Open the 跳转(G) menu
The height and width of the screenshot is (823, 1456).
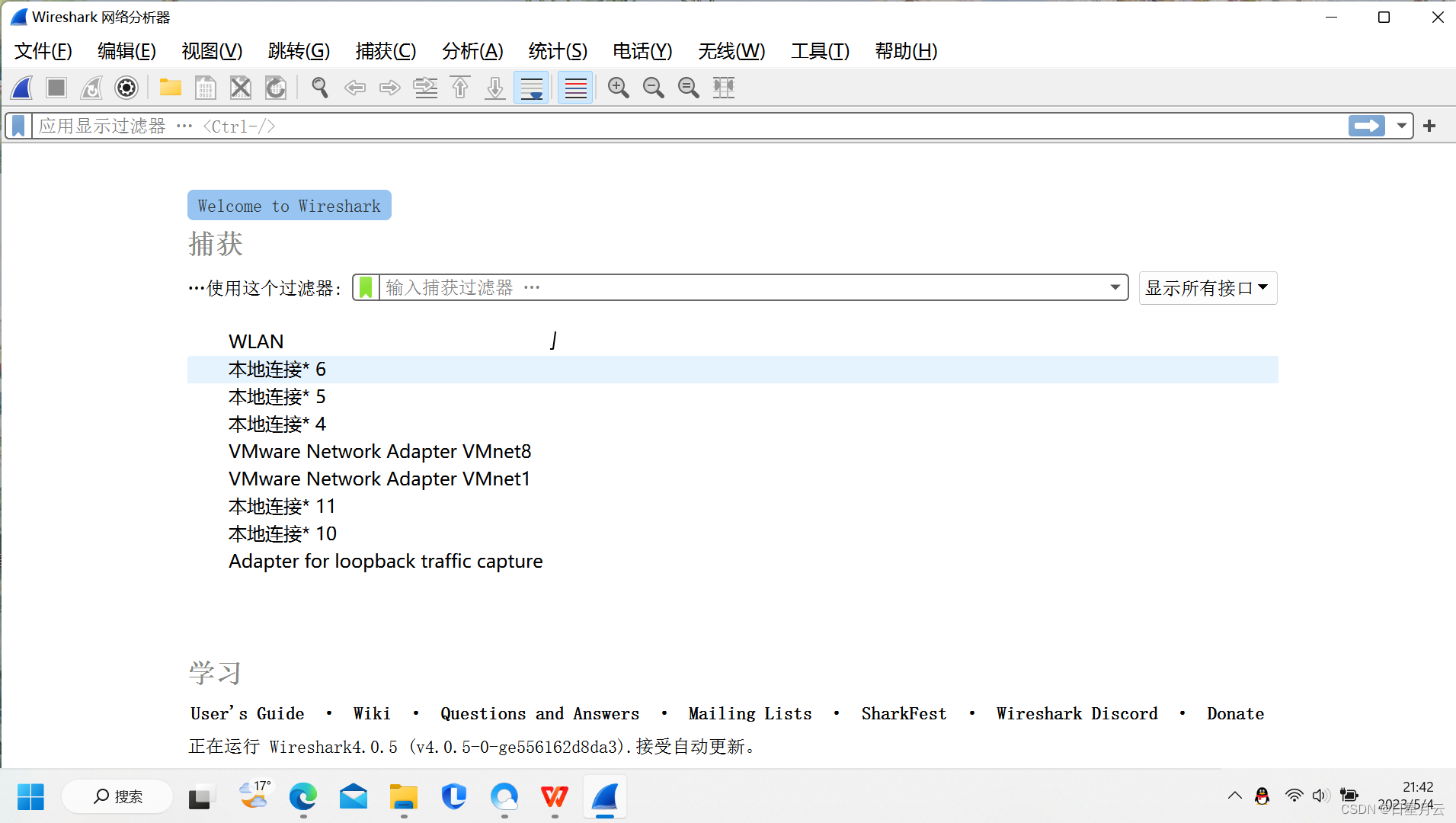tap(299, 51)
